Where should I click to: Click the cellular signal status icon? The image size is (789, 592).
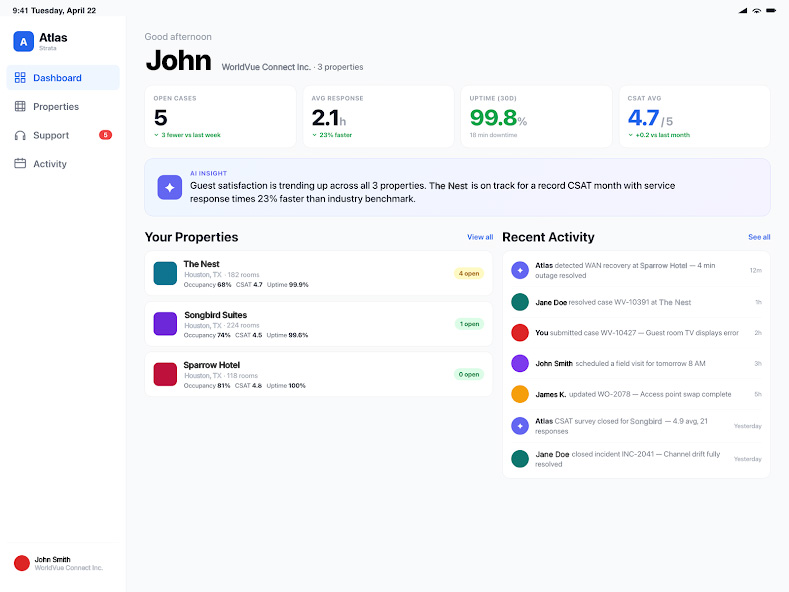point(743,11)
